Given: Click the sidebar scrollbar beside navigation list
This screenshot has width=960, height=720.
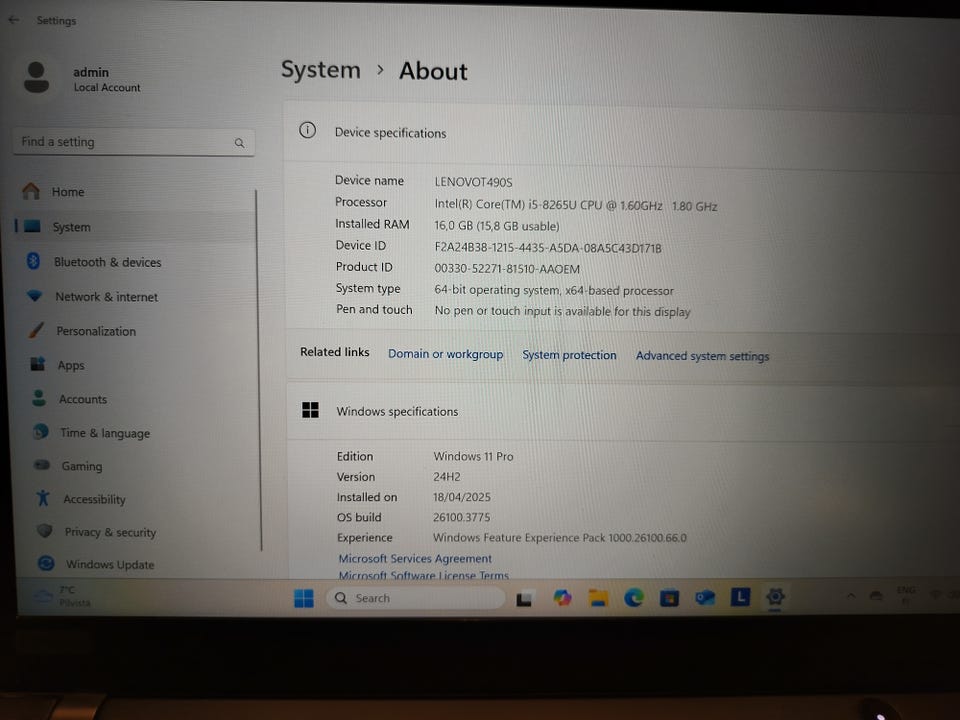Looking at the screenshot, I should 258,370.
